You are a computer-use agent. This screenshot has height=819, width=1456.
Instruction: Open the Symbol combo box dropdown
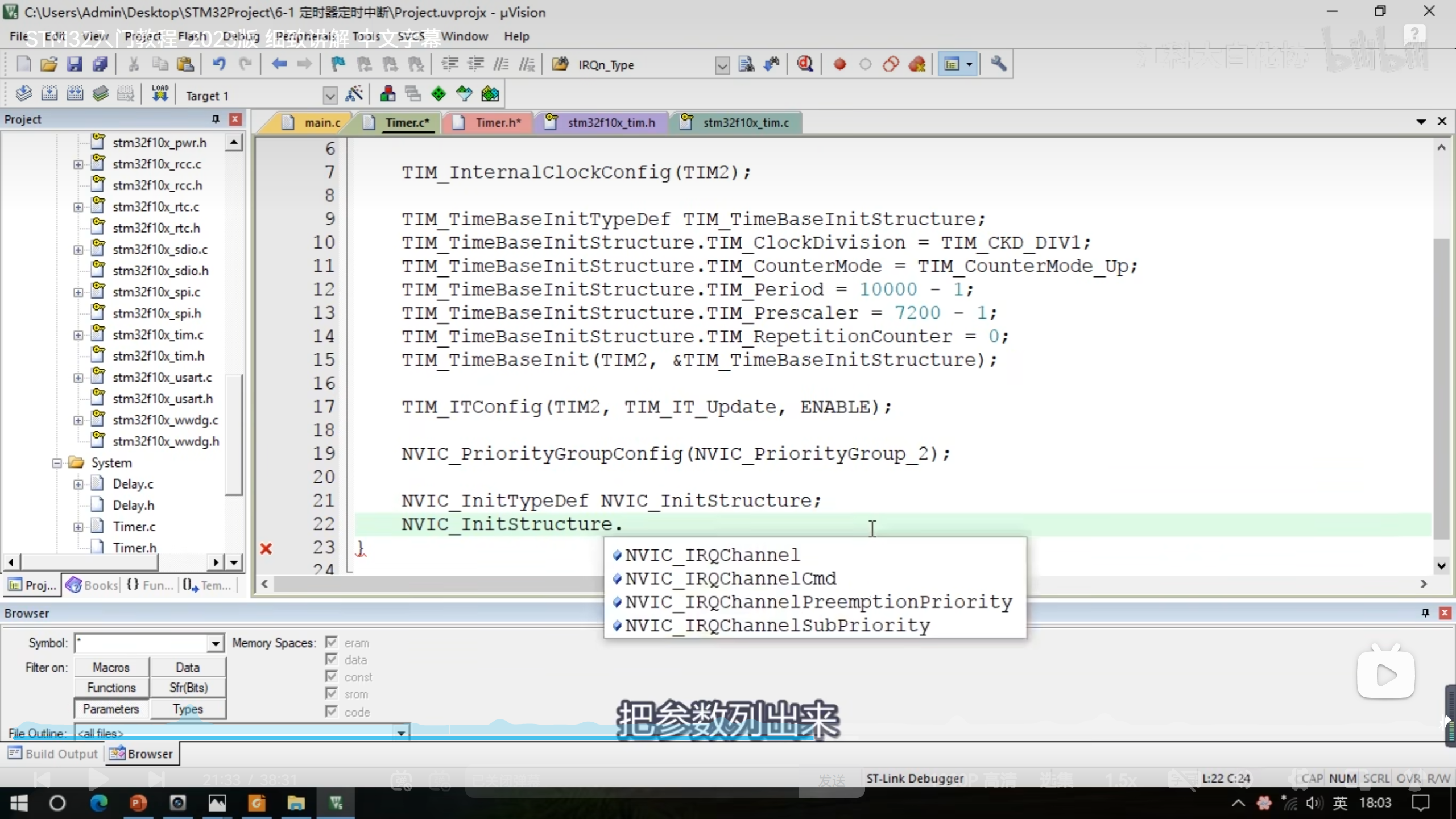click(x=215, y=643)
